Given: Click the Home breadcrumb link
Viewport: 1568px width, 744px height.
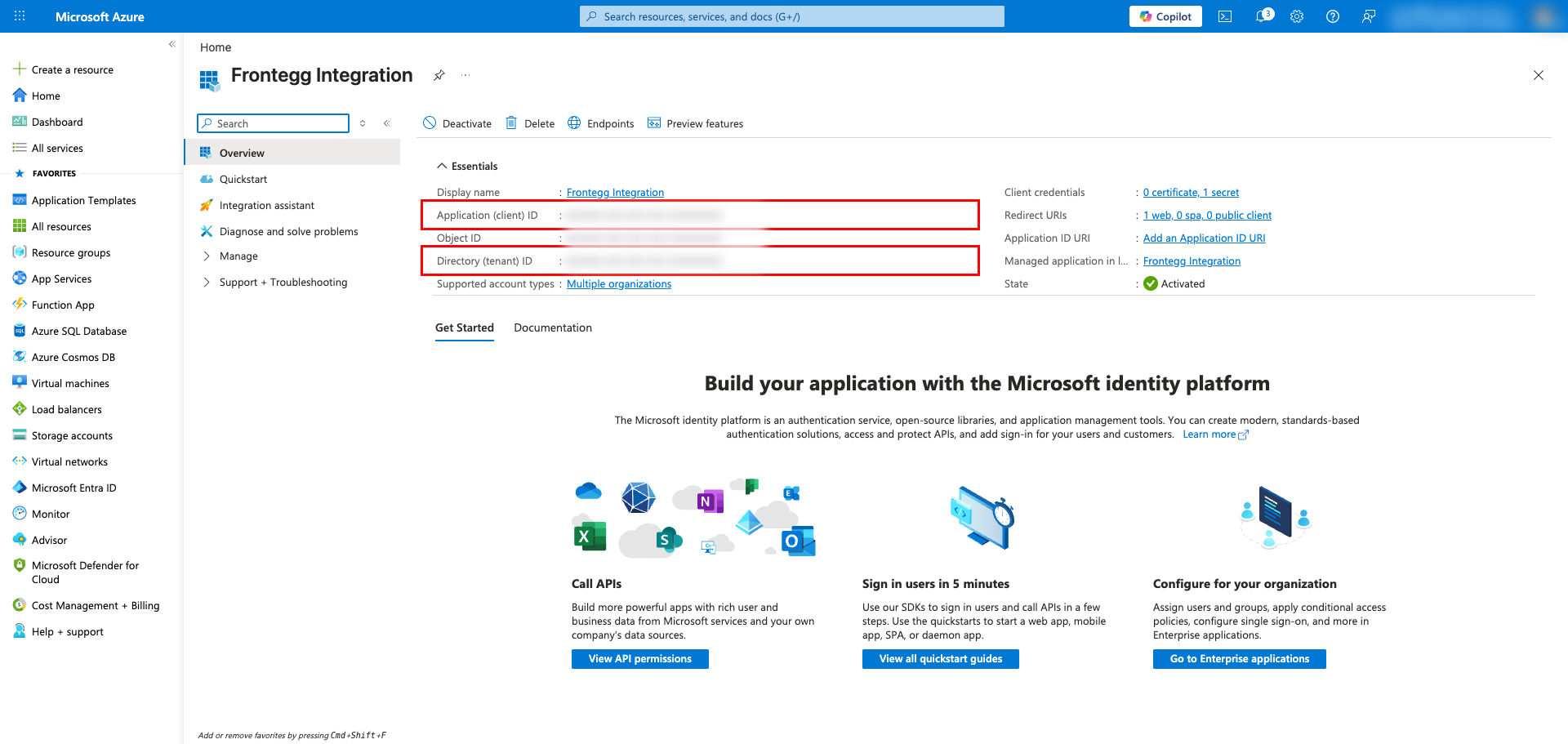Looking at the screenshot, I should 216,47.
